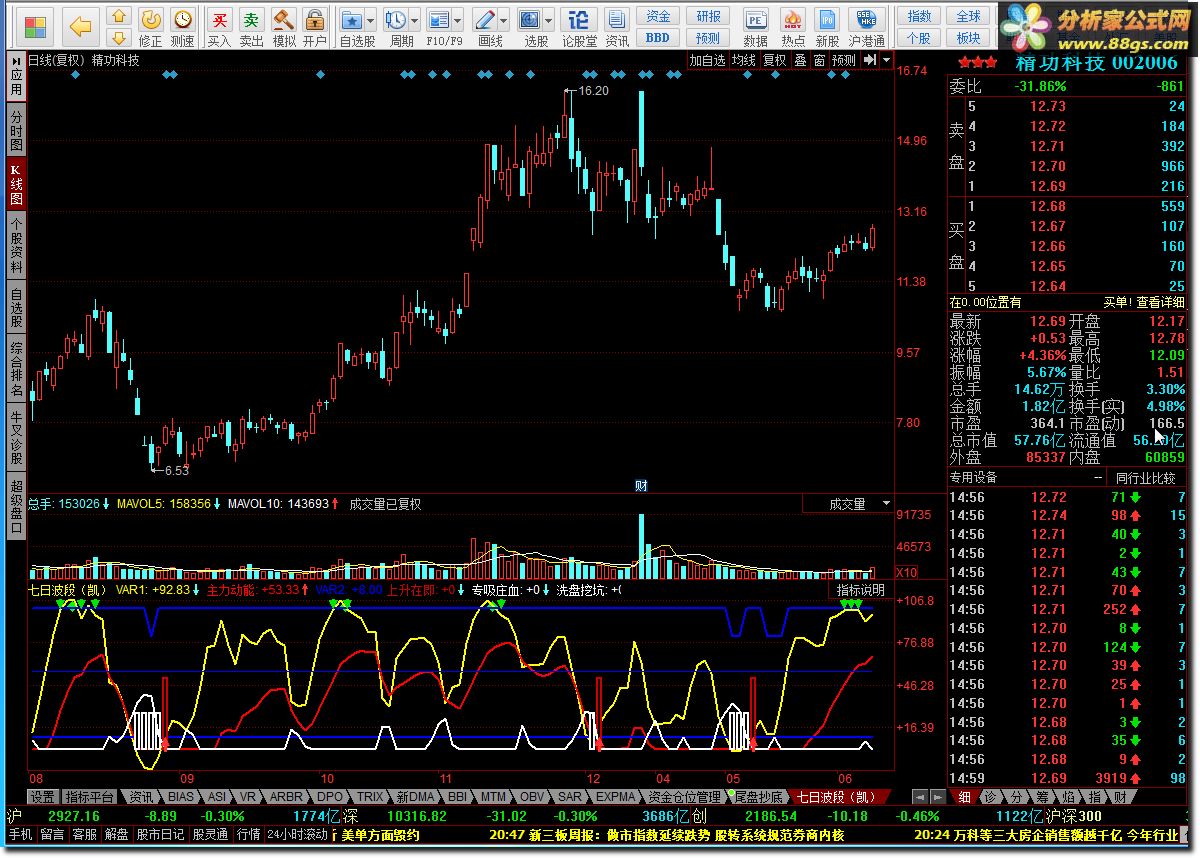Open 综合排名 sidebar tab
The height and width of the screenshot is (858, 1200).
pyautogui.click(x=15, y=368)
